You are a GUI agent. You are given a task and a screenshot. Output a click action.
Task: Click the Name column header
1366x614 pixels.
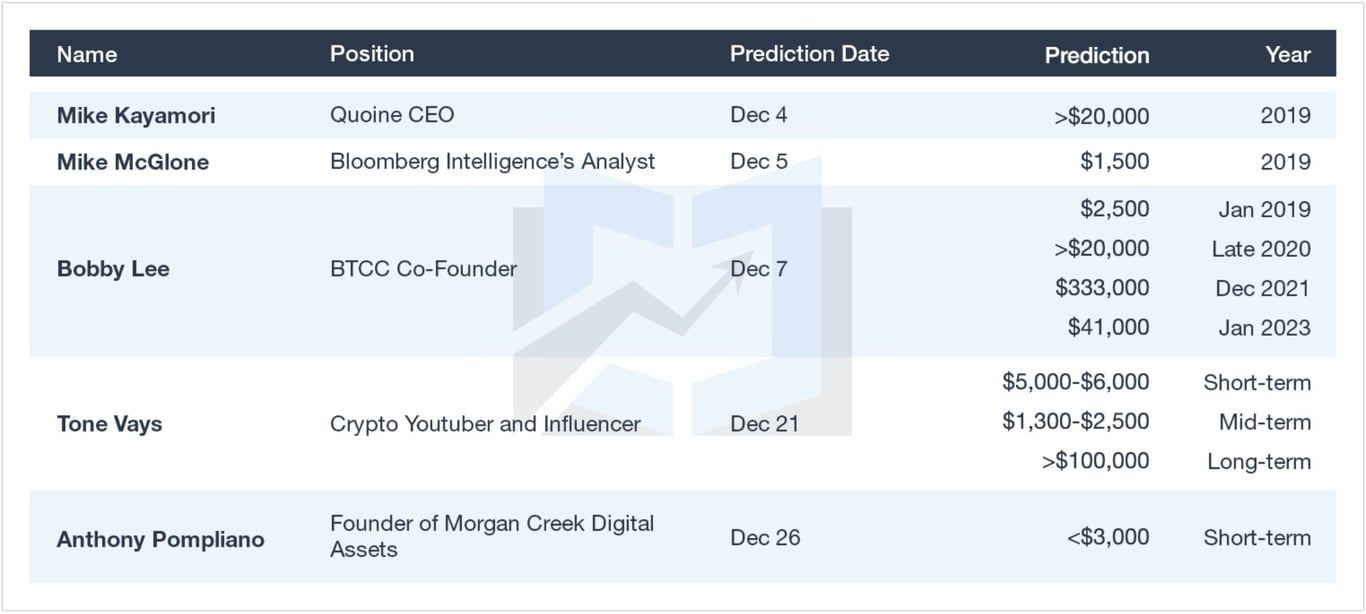pos(87,54)
